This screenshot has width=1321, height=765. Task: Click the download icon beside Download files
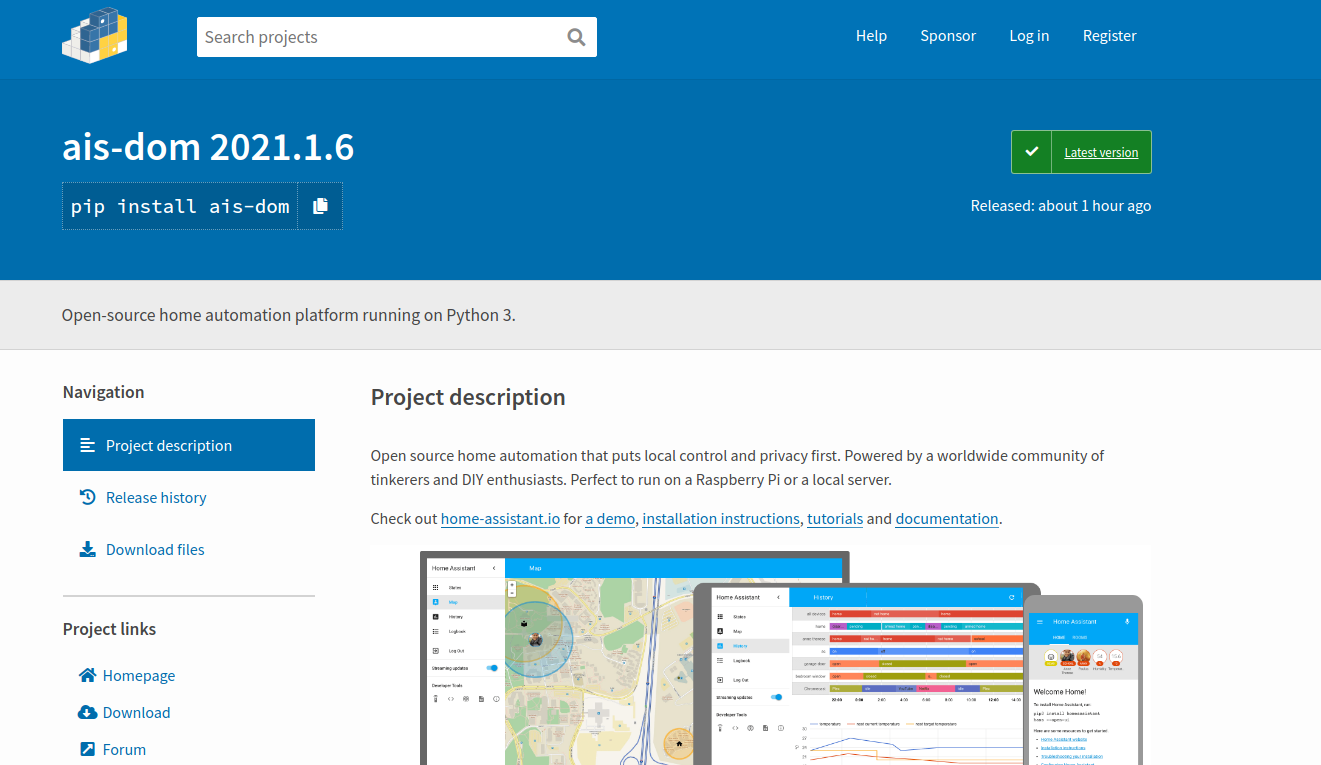(88, 549)
